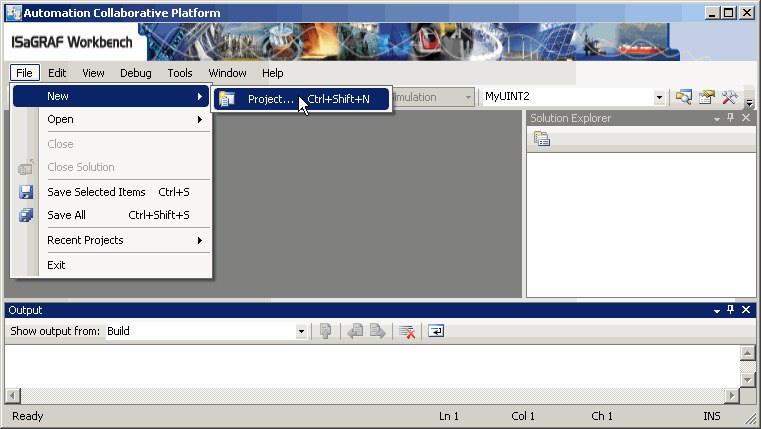Open the Show output from Build dropdown
This screenshot has height=429, width=761.
[301, 331]
